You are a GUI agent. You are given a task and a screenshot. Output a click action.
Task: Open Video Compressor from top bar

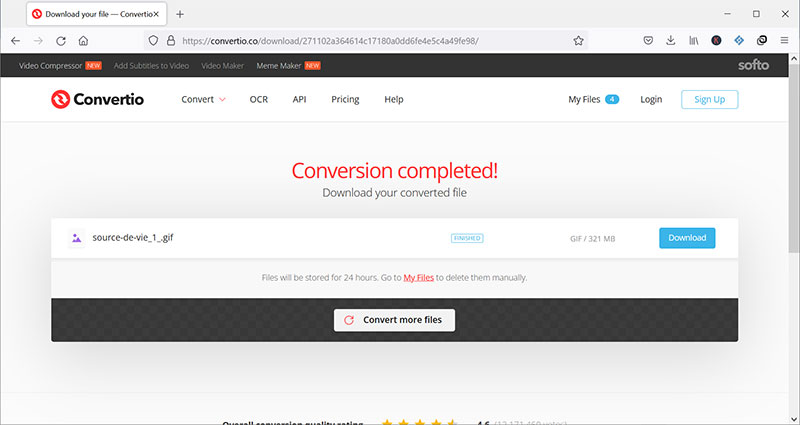(x=51, y=66)
